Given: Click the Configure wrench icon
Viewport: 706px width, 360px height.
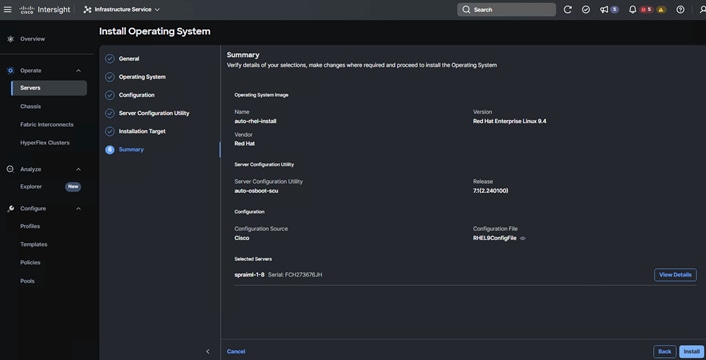Looking at the screenshot, I should click(x=10, y=209).
